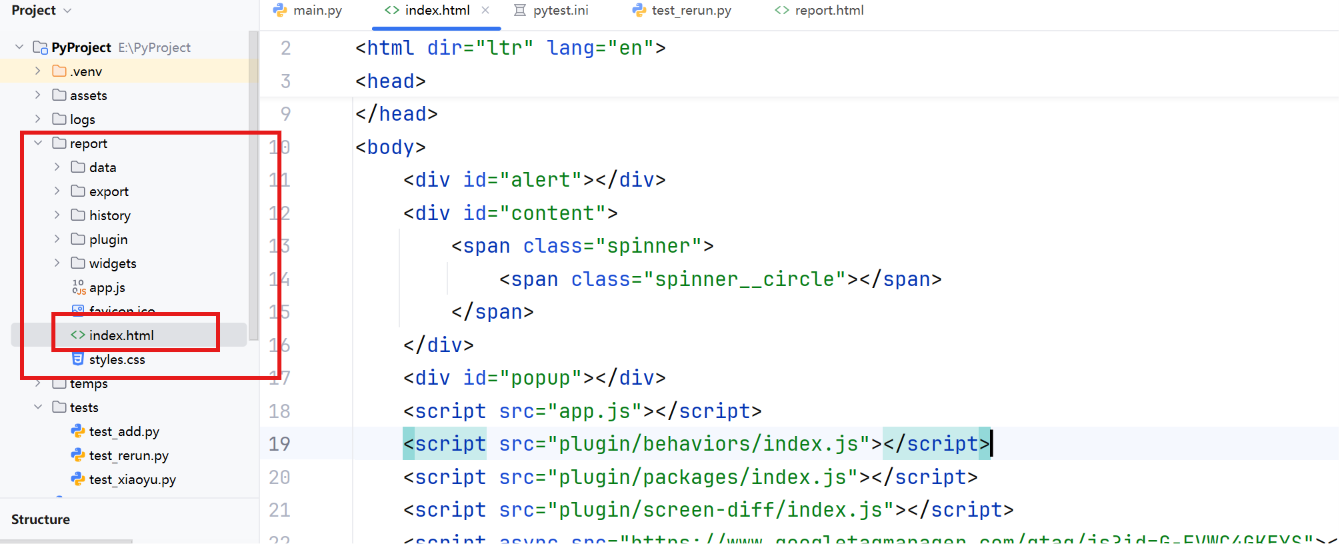Screen dimensions: 1339x544
Task: Expand the temps folder
Action: tap(37, 383)
